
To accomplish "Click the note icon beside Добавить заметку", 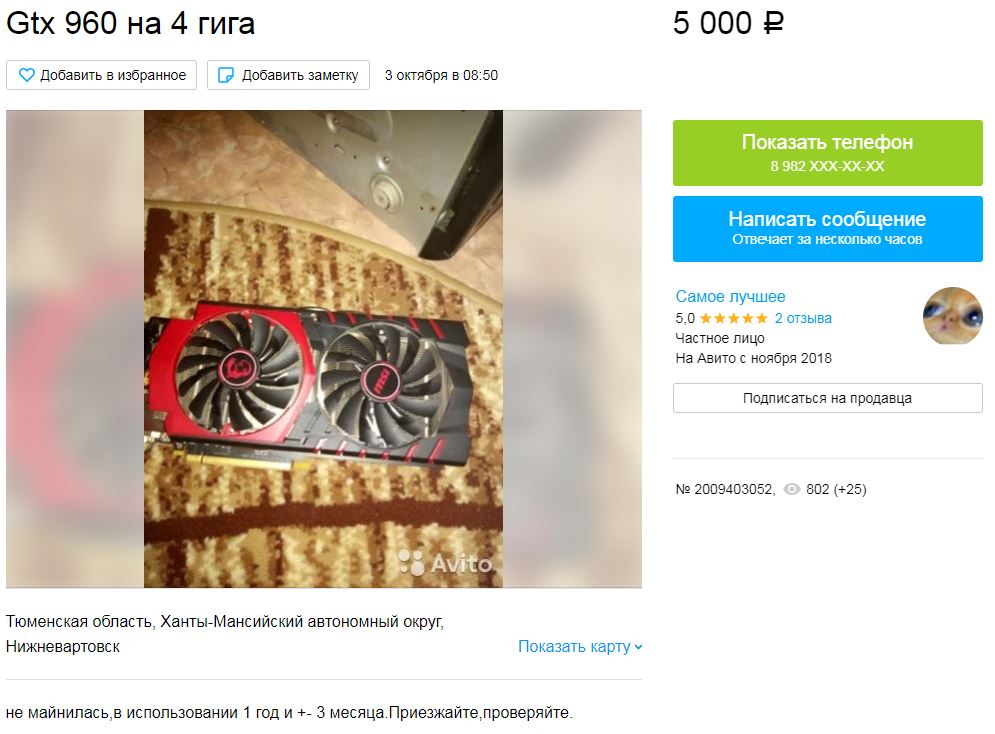I will [x=226, y=75].
